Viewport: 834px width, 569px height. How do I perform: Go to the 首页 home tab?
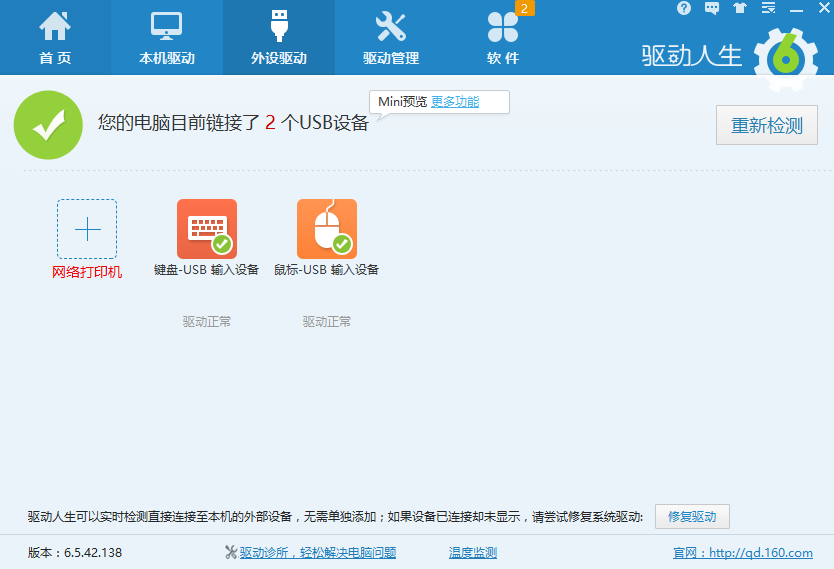click(x=55, y=38)
